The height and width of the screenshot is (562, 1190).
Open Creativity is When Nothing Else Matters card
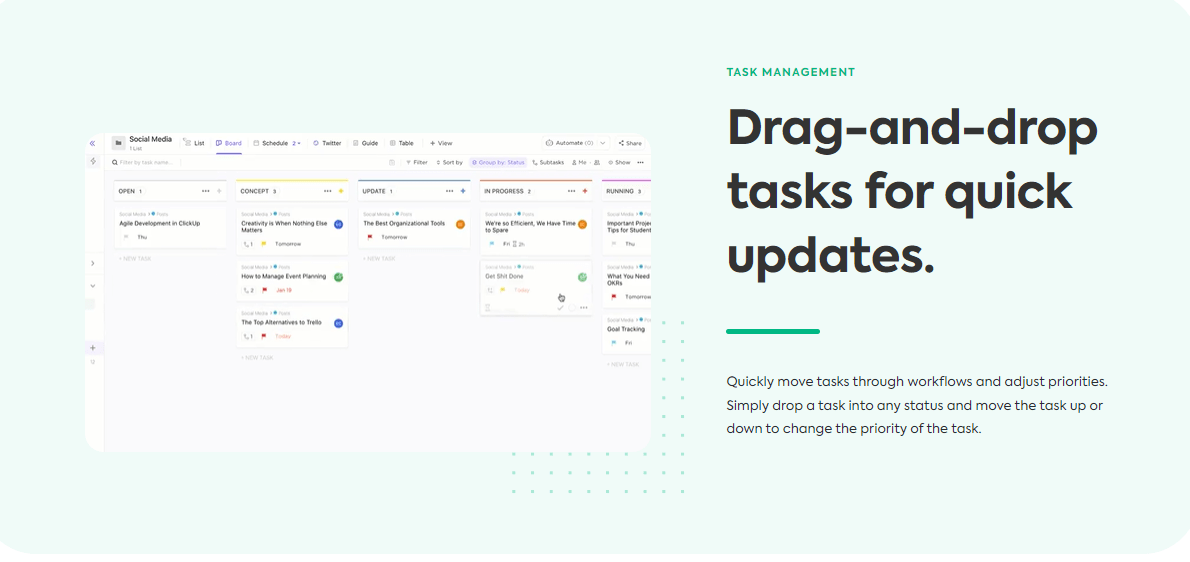tap(292, 231)
